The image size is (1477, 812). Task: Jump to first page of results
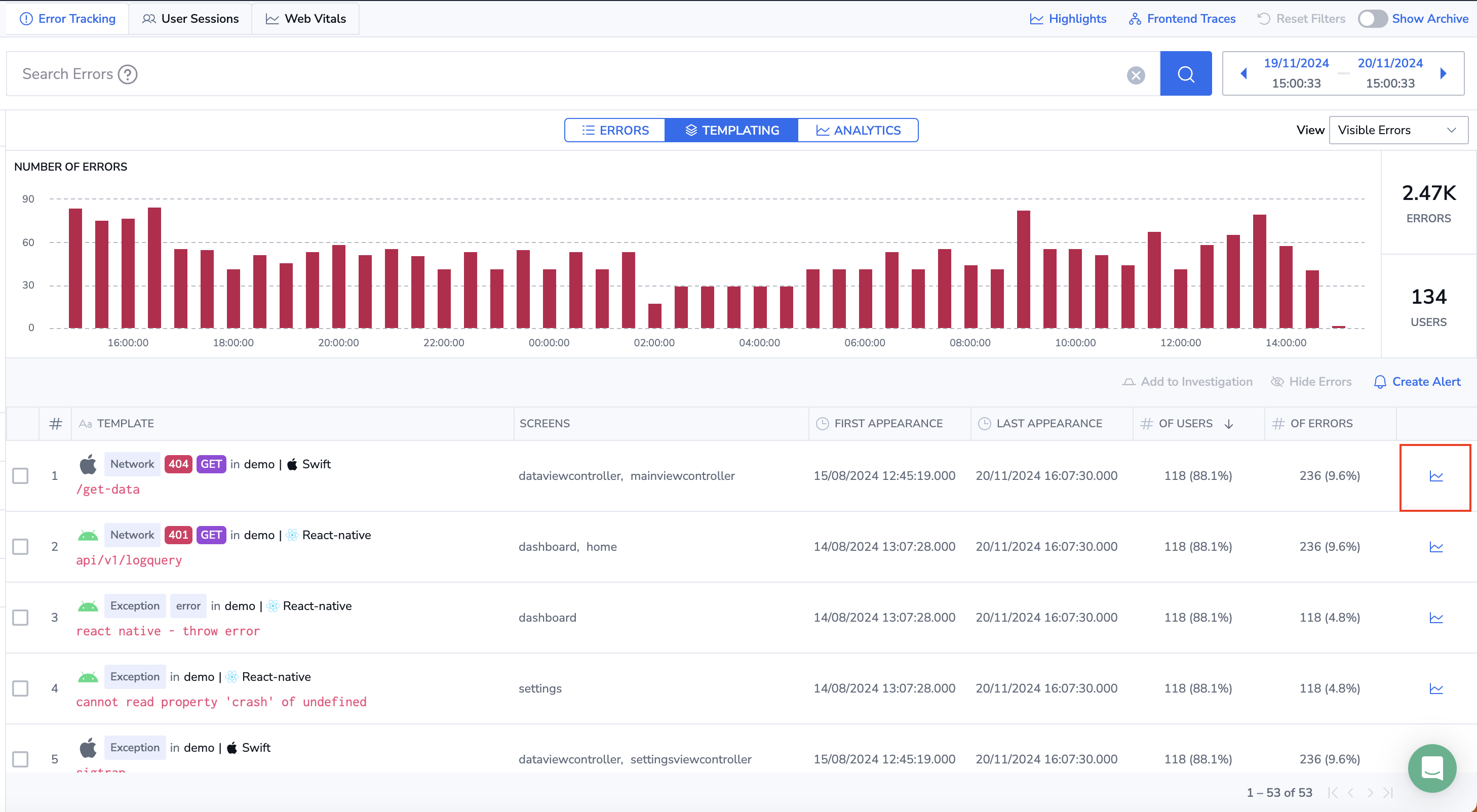[1333, 793]
